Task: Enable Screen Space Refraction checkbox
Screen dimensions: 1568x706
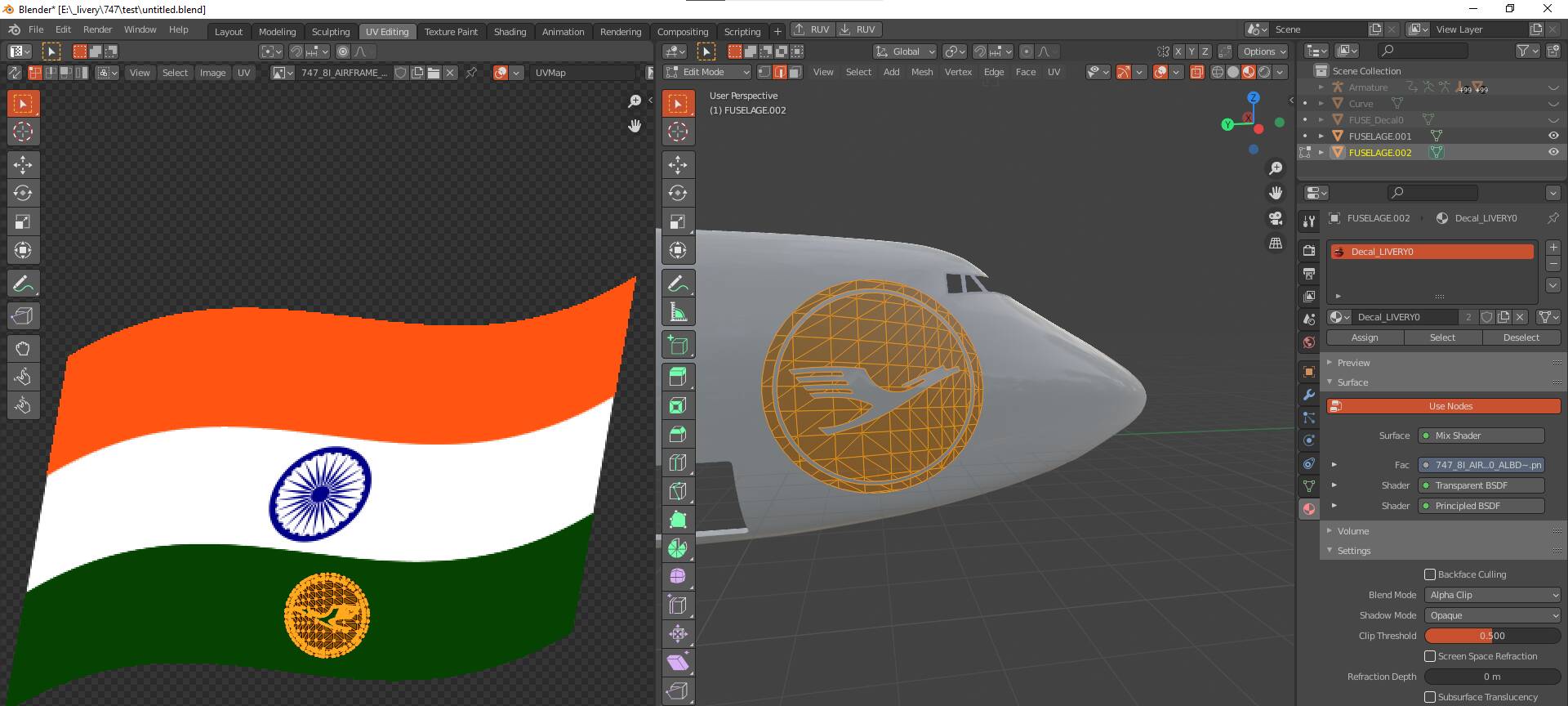Action: point(1430,656)
